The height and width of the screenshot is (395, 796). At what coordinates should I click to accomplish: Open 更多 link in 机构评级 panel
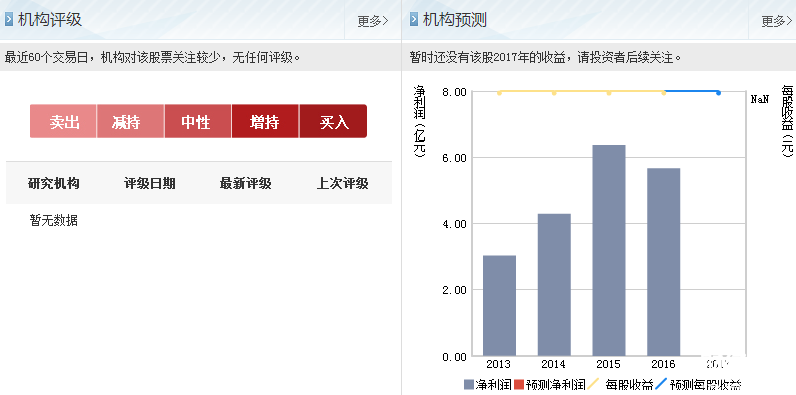click(x=373, y=21)
